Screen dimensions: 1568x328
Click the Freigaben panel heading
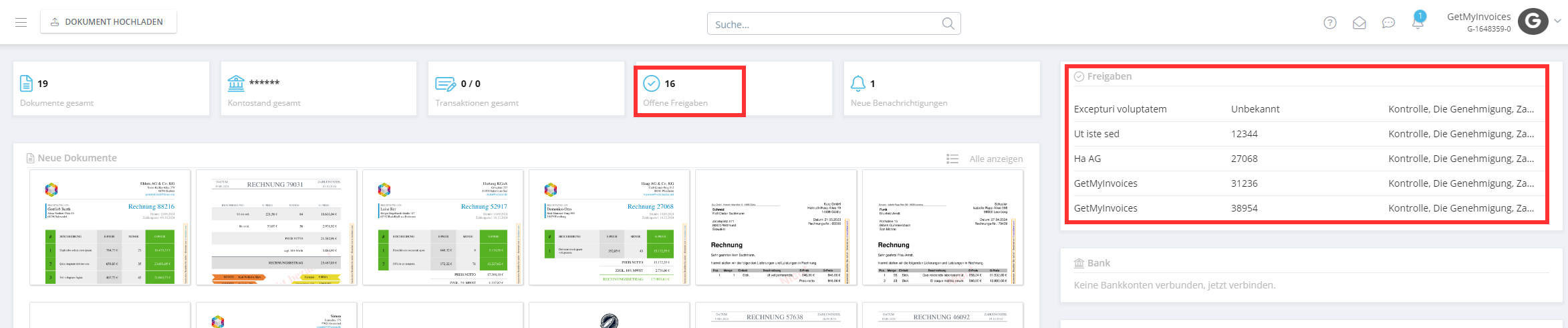point(1109,76)
